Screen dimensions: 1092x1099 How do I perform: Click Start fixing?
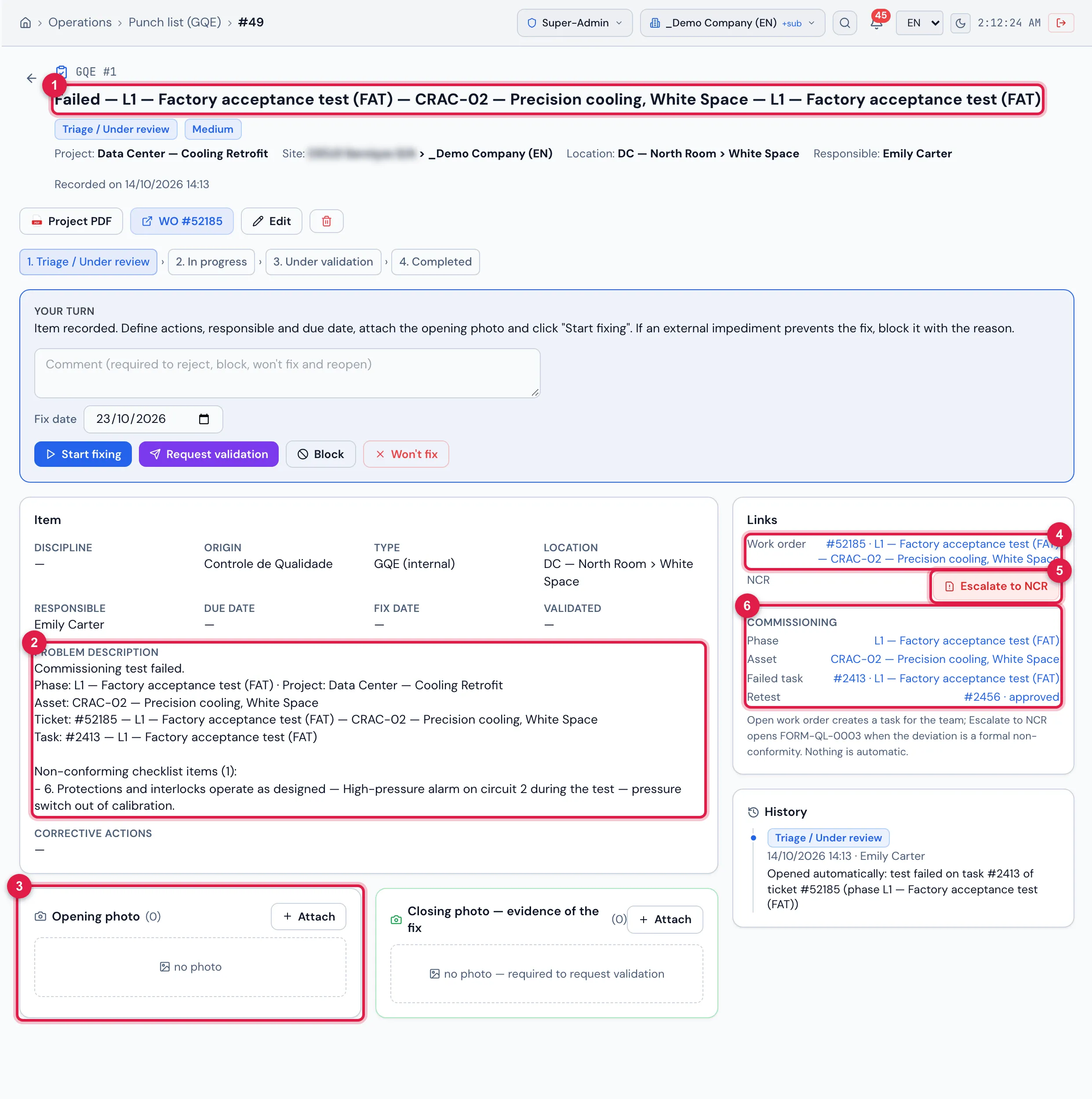pos(83,455)
